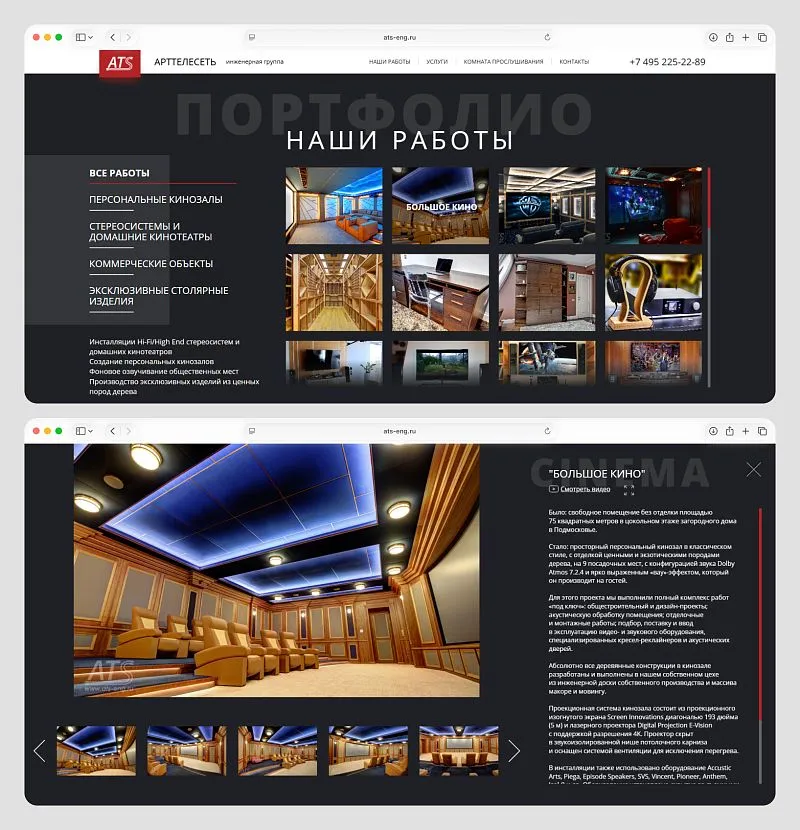Toggle sidebar icon in bottom browser window
The width and height of the screenshot is (800, 830).
tap(80, 431)
